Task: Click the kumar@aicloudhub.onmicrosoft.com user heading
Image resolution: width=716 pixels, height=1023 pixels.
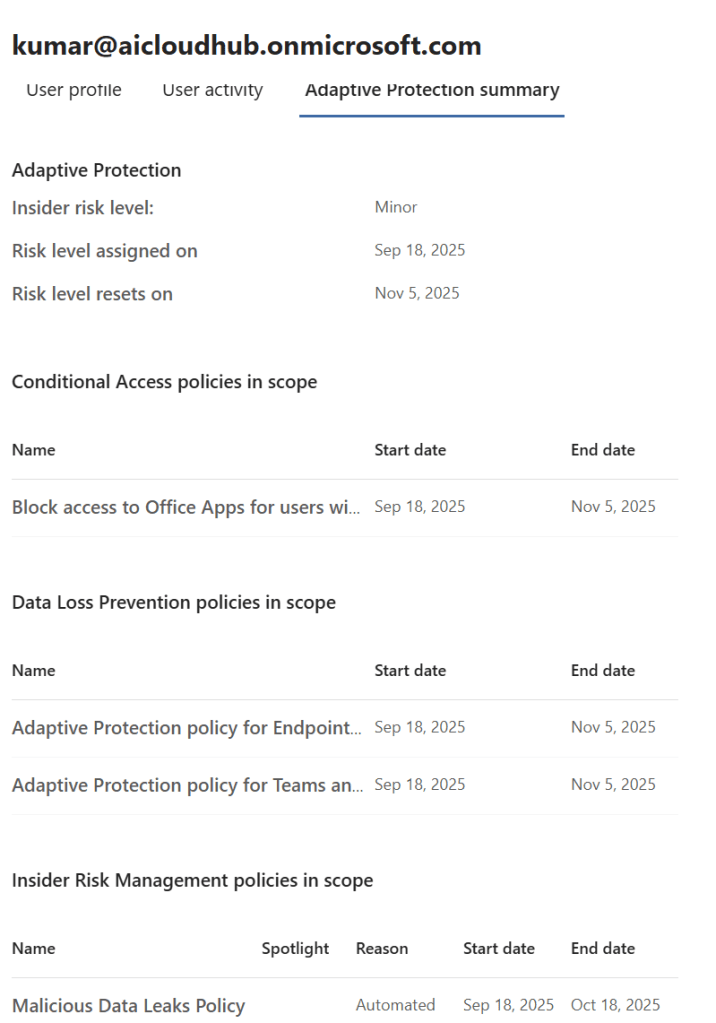Action: [246, 45]
